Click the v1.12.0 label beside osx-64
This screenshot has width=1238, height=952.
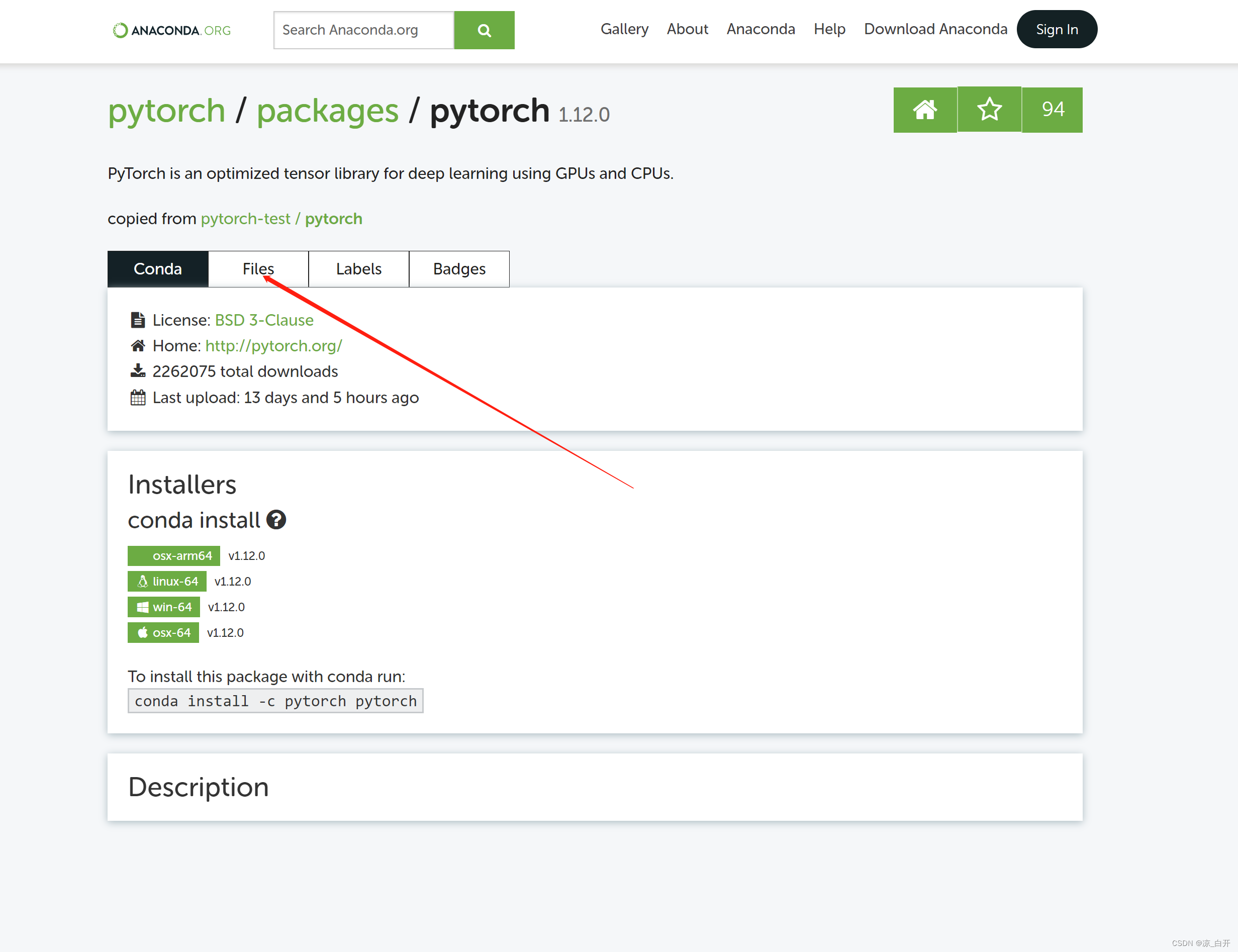pyautogui.click(x=225, y=632)
